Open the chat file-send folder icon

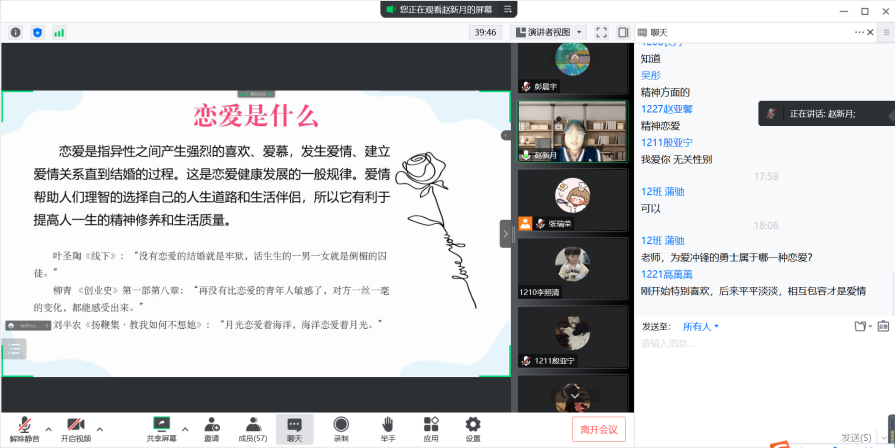click(x=862, y=326)
